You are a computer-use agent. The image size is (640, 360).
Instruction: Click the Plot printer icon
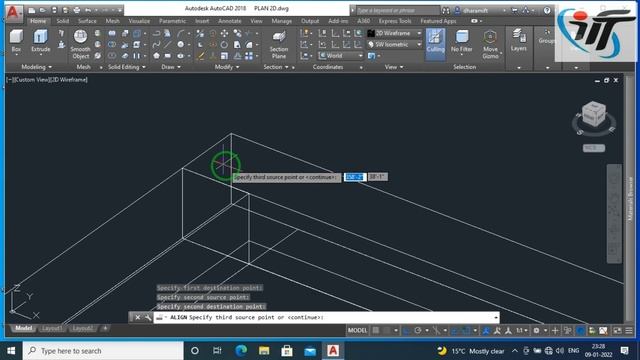pos(77,10)
